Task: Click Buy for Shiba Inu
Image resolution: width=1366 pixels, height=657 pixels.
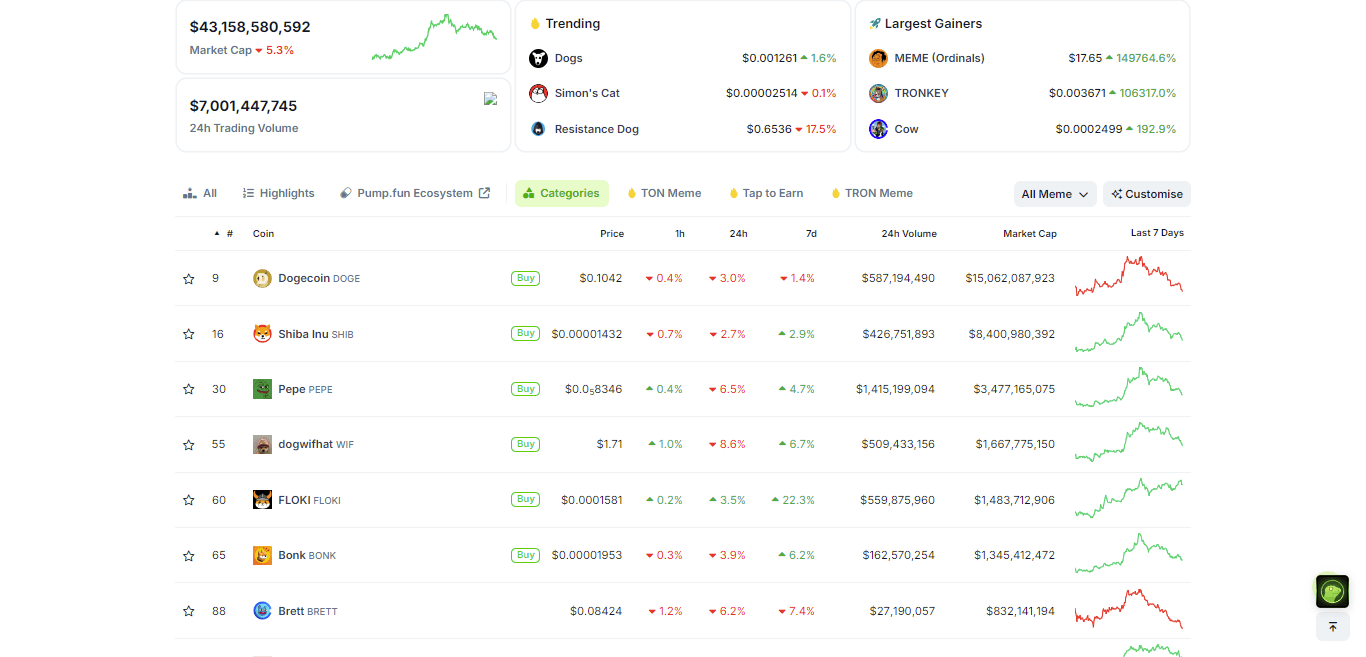Action: [525, 333]
